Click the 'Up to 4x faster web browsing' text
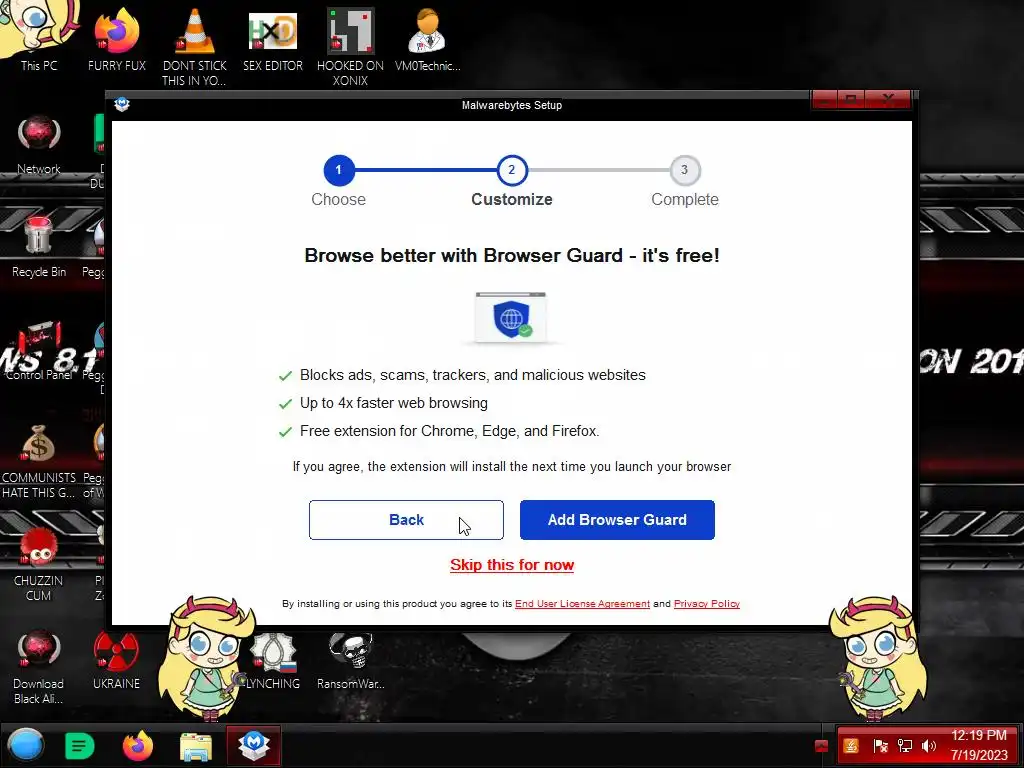The image size is (1024, 768). click(x=394, y=403)
